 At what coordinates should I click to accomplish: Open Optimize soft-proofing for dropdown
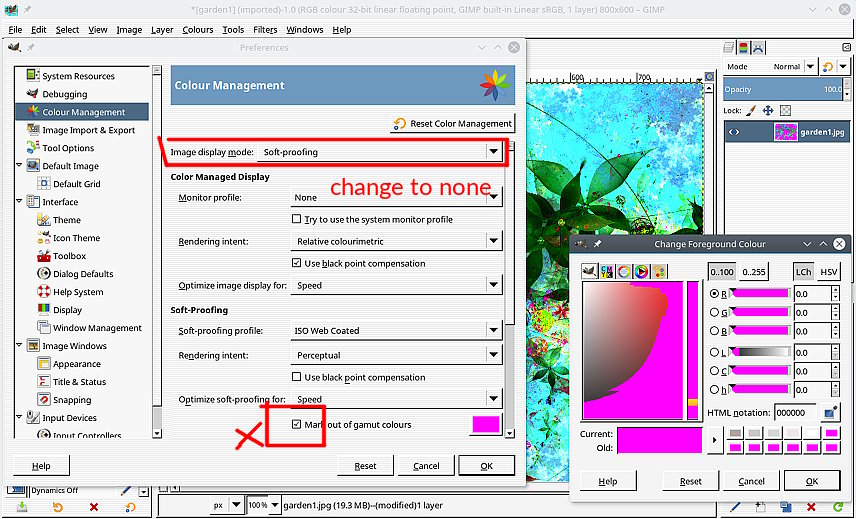click(x=396, y=399)
